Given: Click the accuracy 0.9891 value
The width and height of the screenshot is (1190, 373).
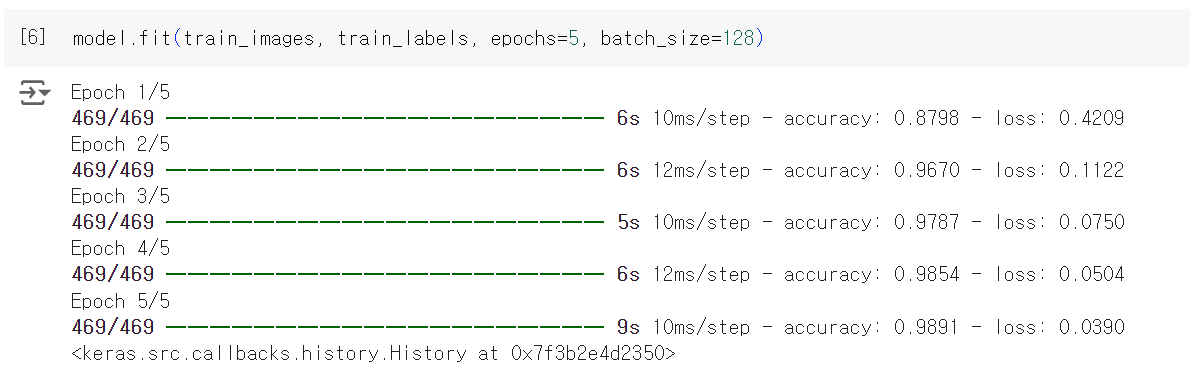Looking at the screenshot, I should [x=927, y=327].
